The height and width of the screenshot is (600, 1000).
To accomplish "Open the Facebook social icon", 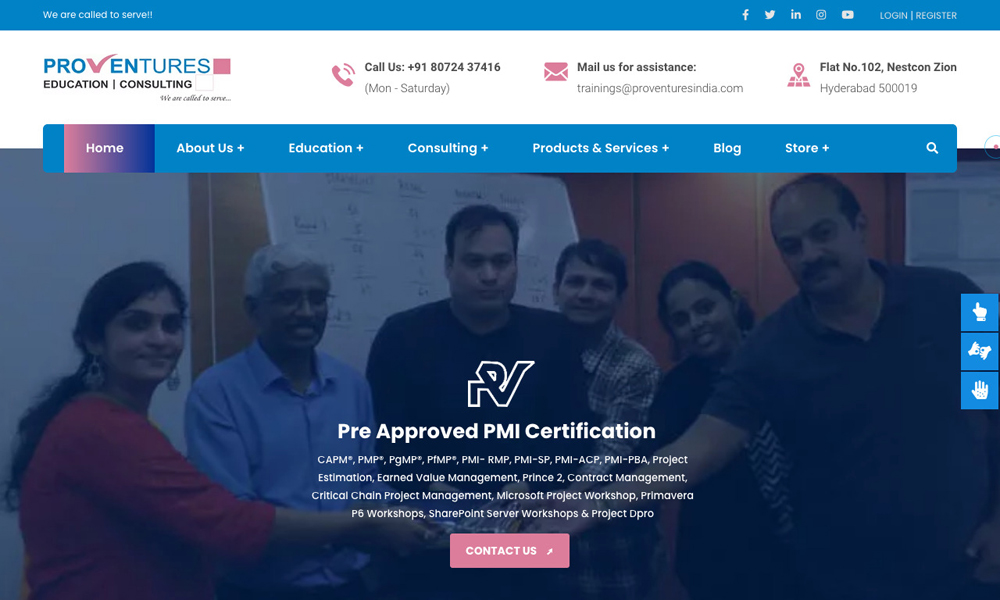I will pos(745,15).
